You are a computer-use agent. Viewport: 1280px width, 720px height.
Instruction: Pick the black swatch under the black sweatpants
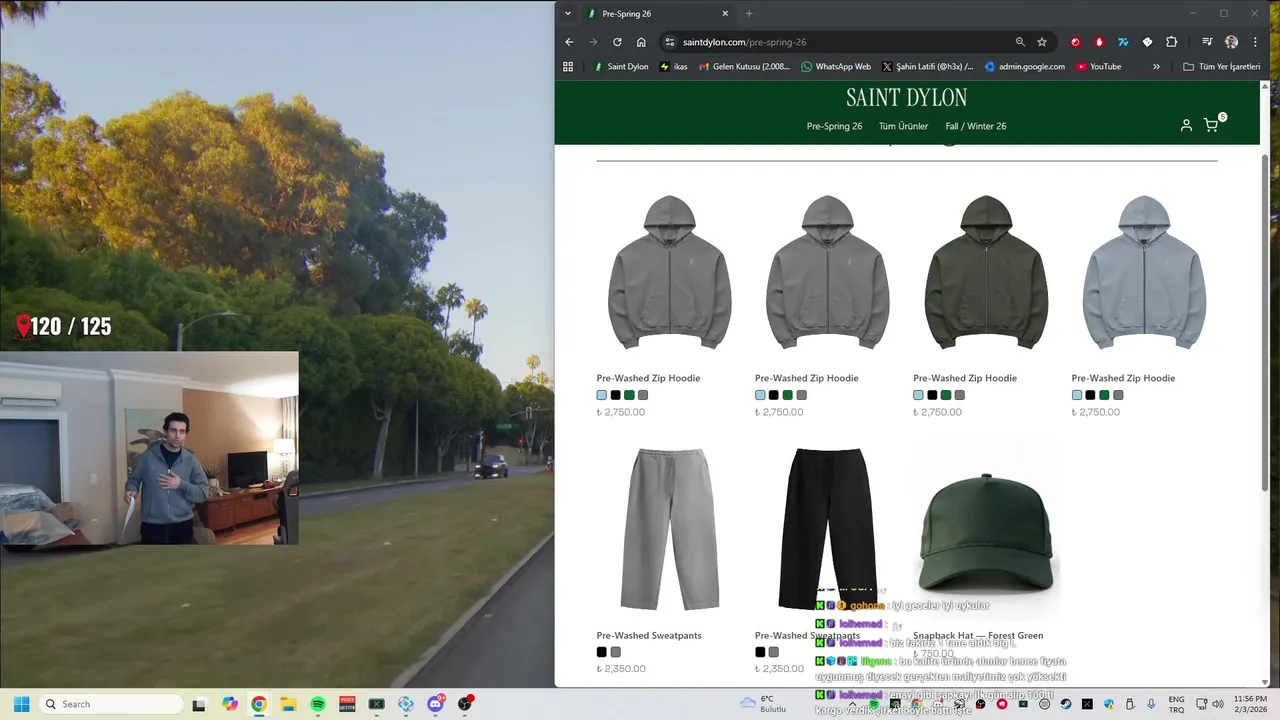pyautogui.click(x=760, y=652)
